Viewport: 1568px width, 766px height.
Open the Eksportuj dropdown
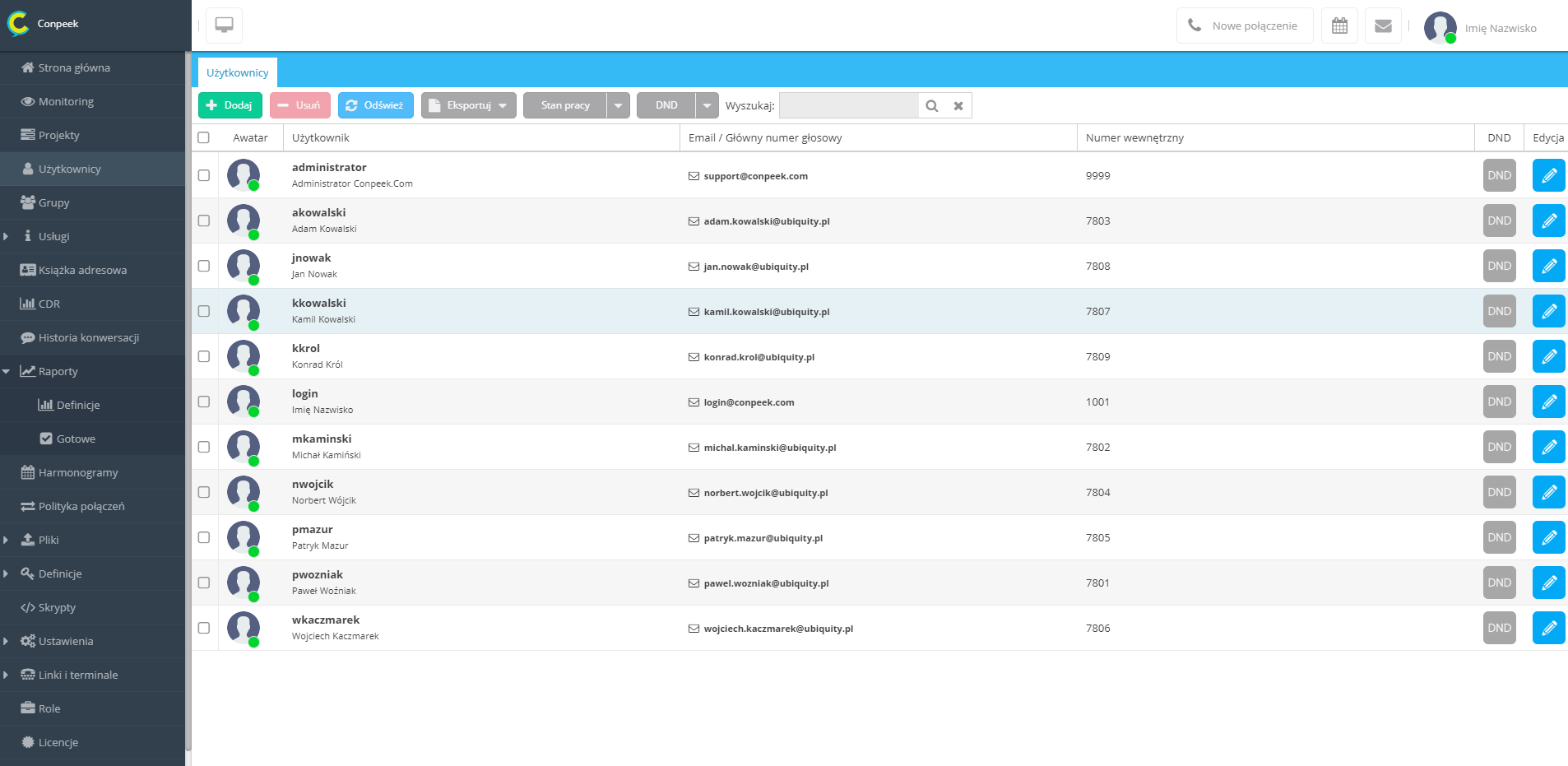click(469, 105)
